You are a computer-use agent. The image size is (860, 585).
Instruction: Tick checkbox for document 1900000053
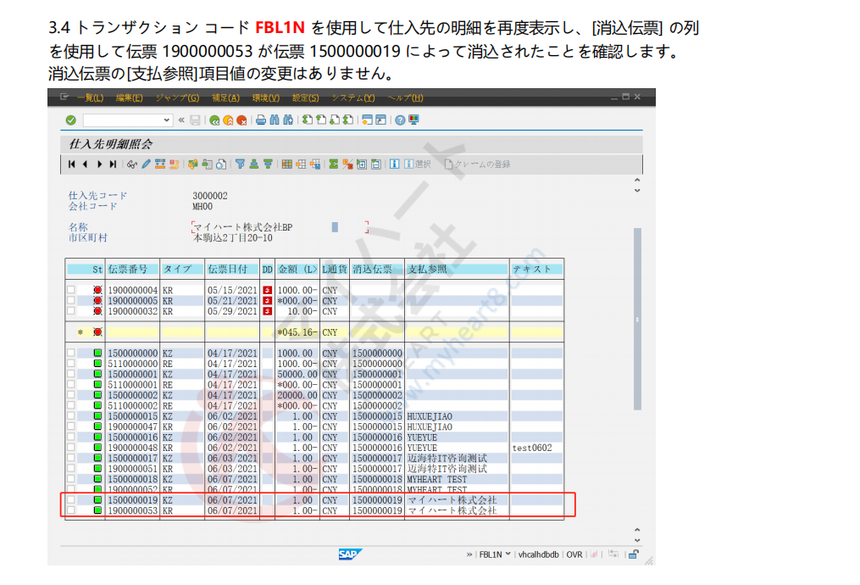coord(71,510)
